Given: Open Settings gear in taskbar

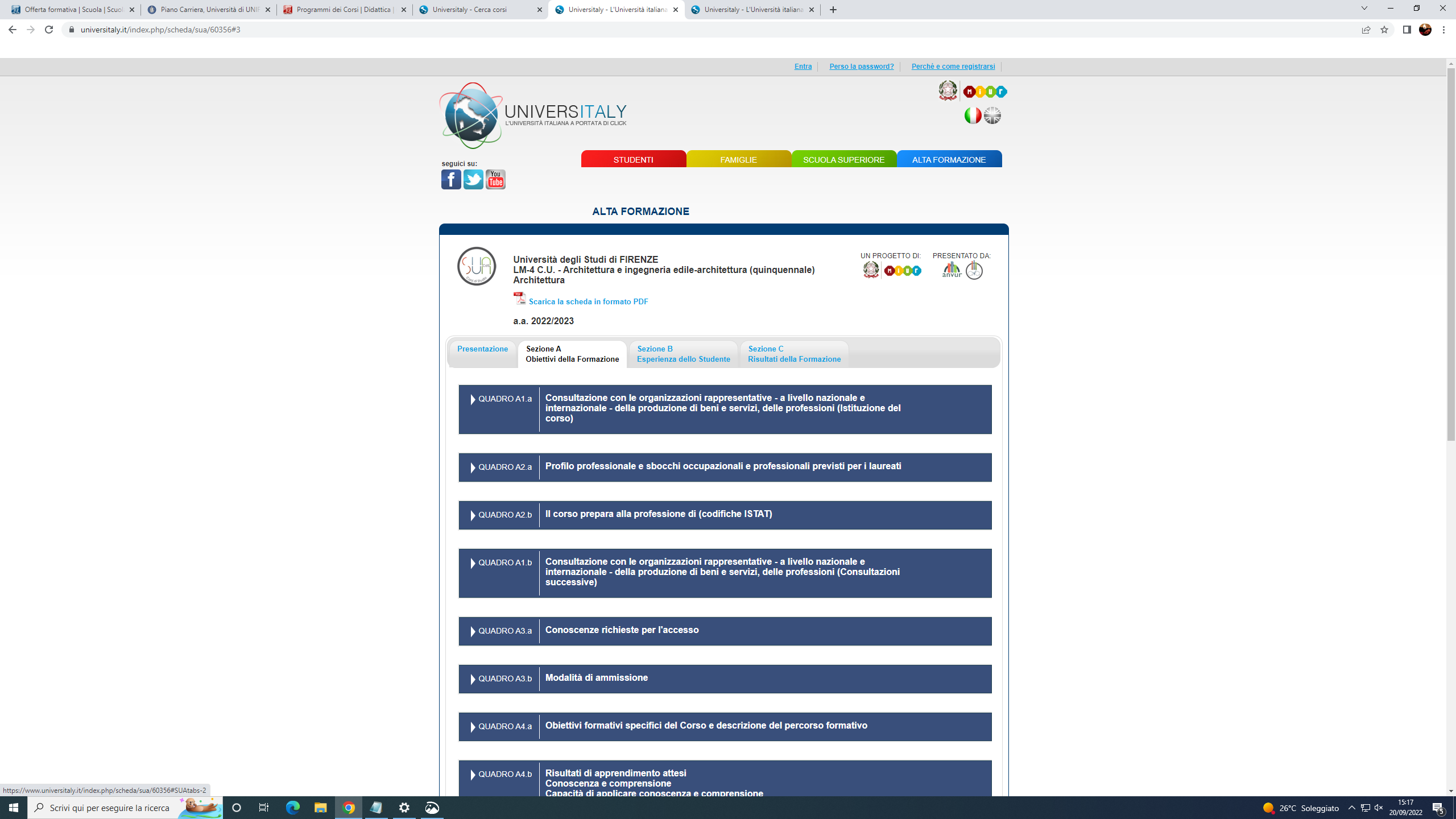Looking at the screenshot, I should pyautogui.click(x=404, y=808).
